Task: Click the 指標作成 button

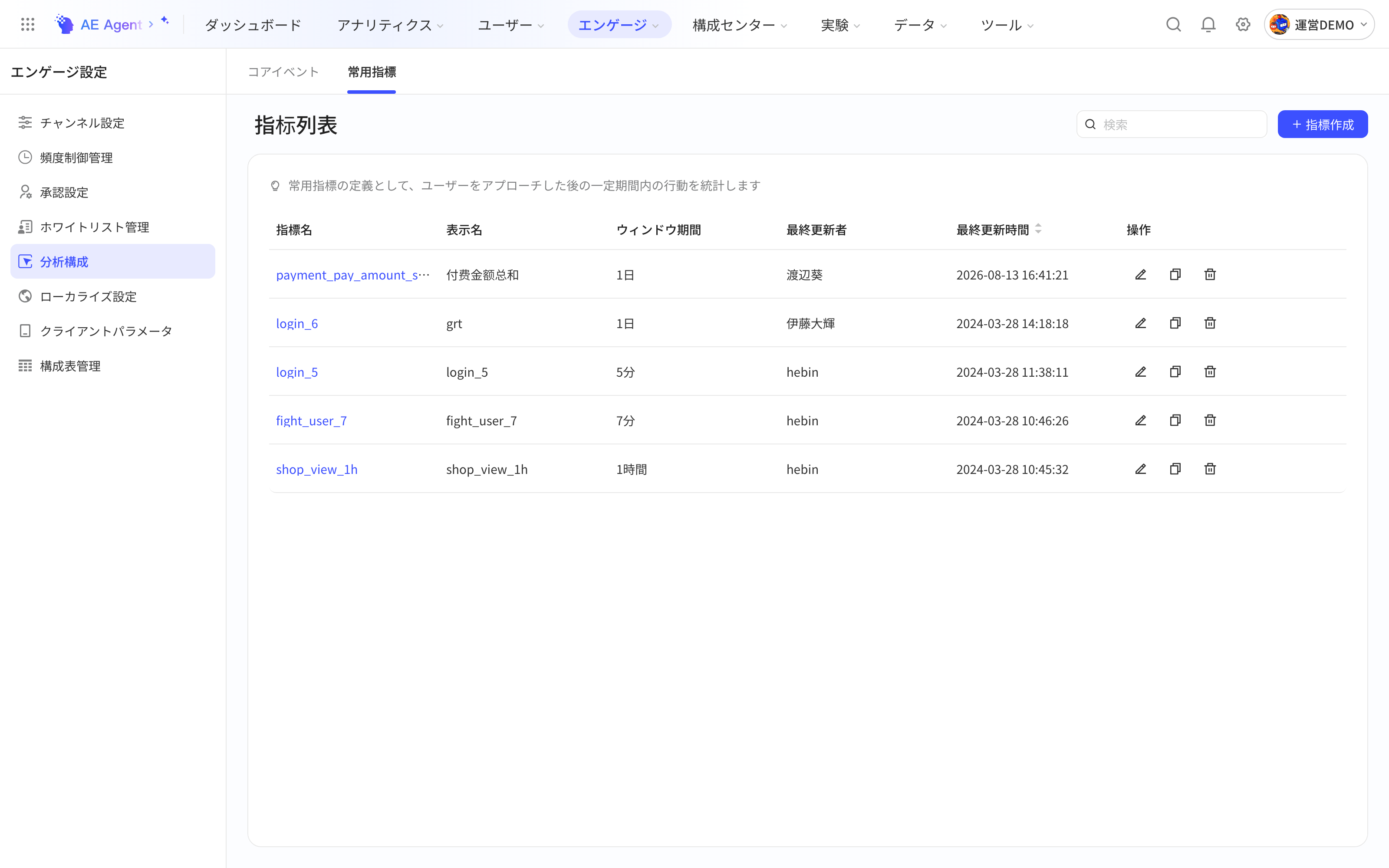Action: 1323,124
